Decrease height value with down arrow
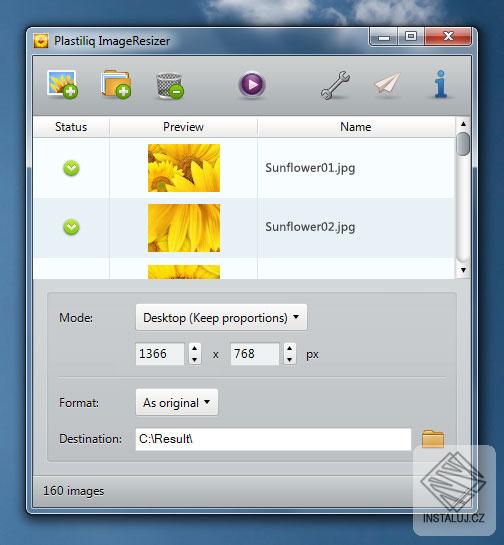The height and width of the screenshot is (545, 504). (290, 360)
